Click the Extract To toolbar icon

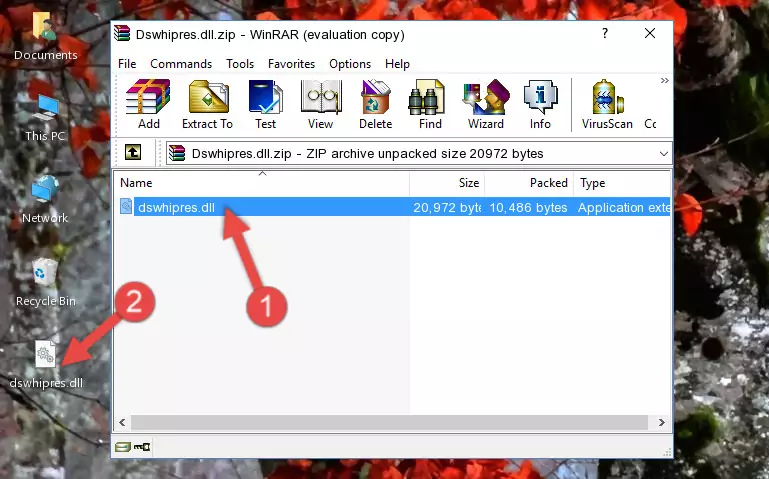(207, 104)
